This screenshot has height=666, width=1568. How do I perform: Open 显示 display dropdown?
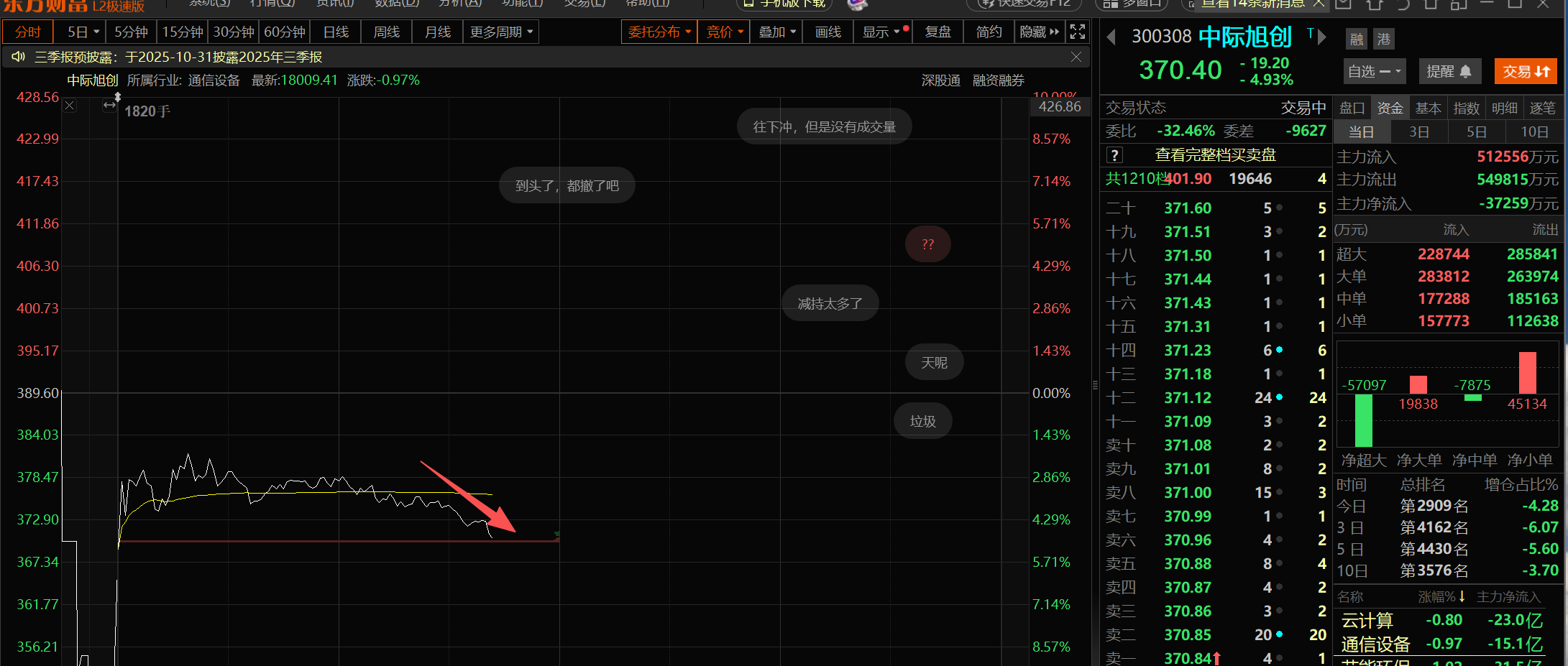coord(881,32)
